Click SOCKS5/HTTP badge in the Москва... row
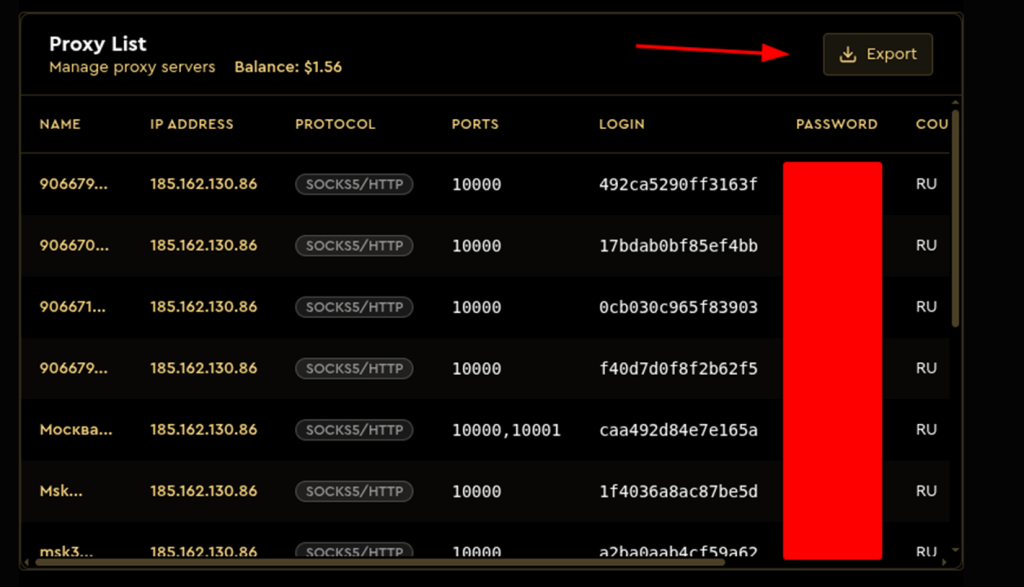The width and height of the screenshot is (1024, 587). click(x=354, y=430)
